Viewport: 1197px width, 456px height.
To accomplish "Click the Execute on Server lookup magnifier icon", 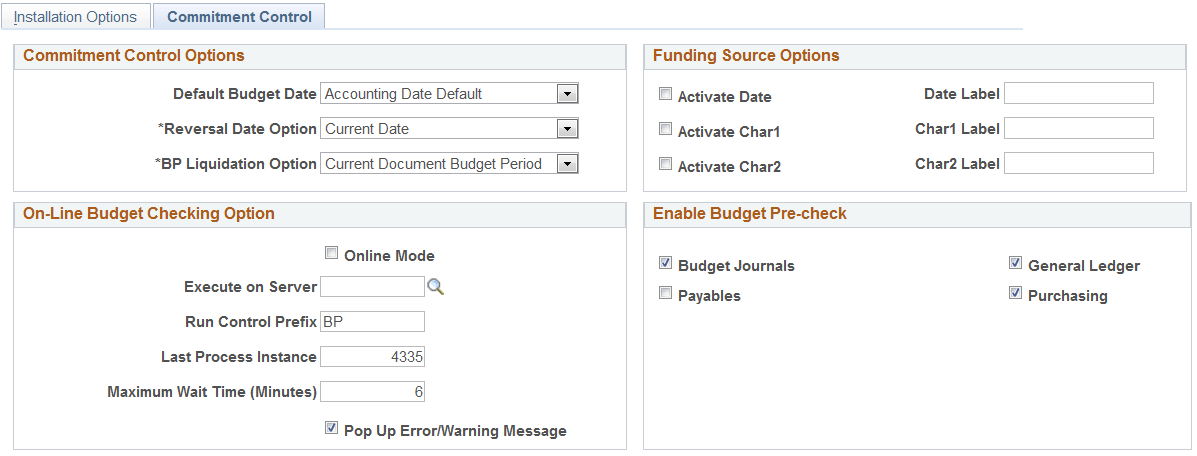I will pos(435,287).
